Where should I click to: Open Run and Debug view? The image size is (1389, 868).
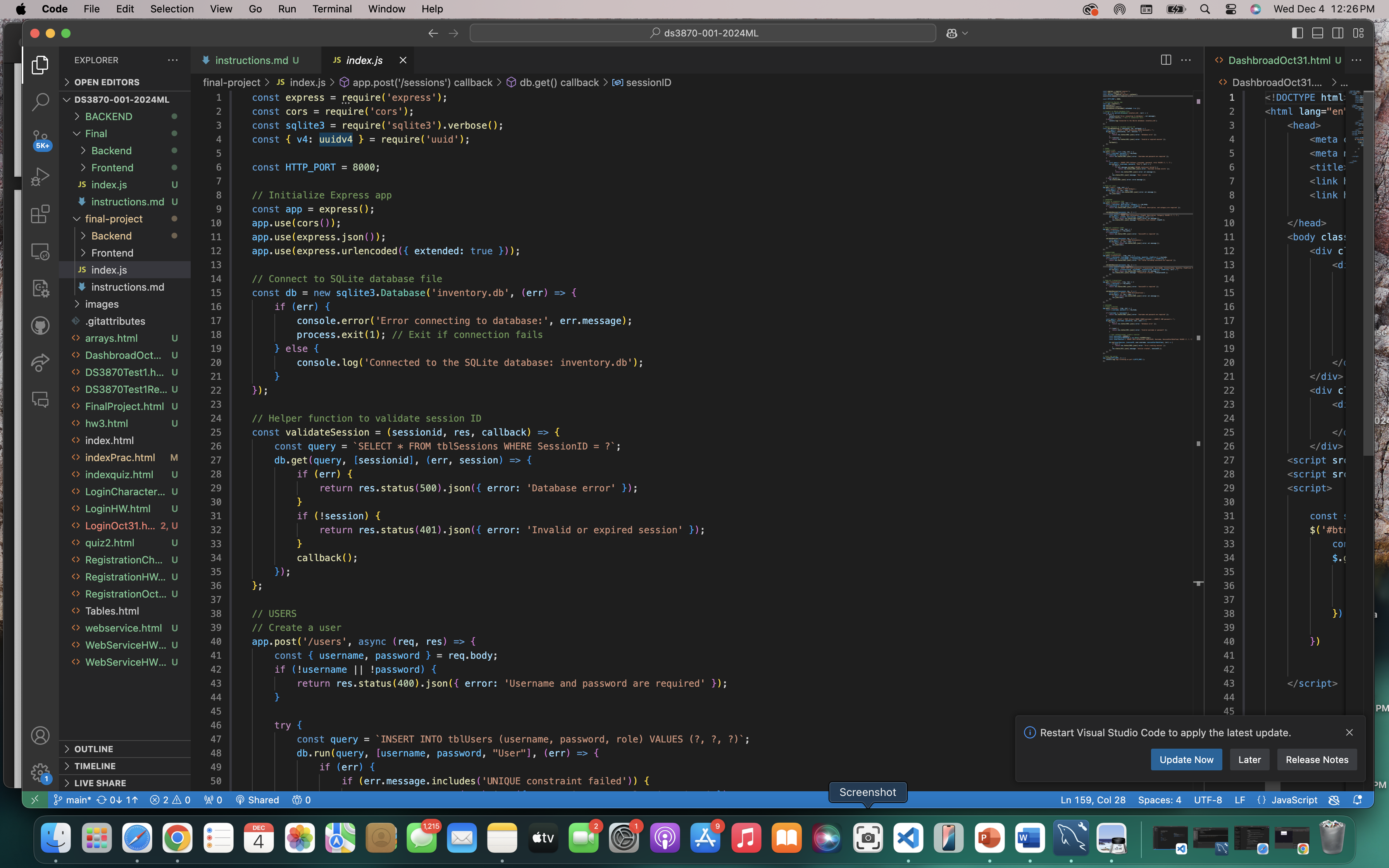pos(40,177)
